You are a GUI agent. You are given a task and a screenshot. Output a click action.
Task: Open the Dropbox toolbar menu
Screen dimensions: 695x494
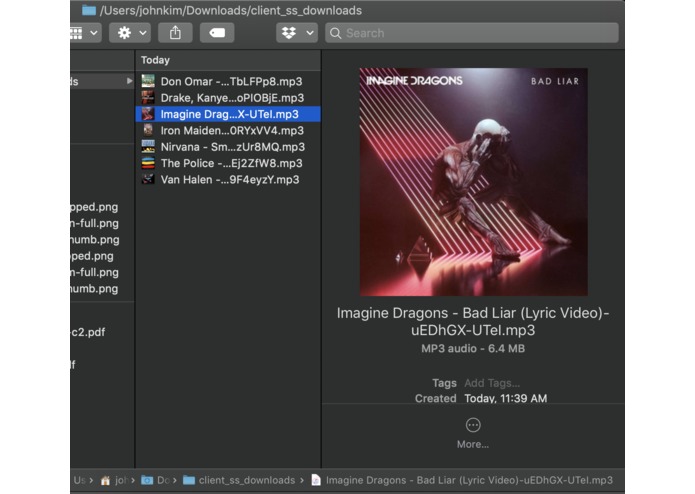(297, 33)
